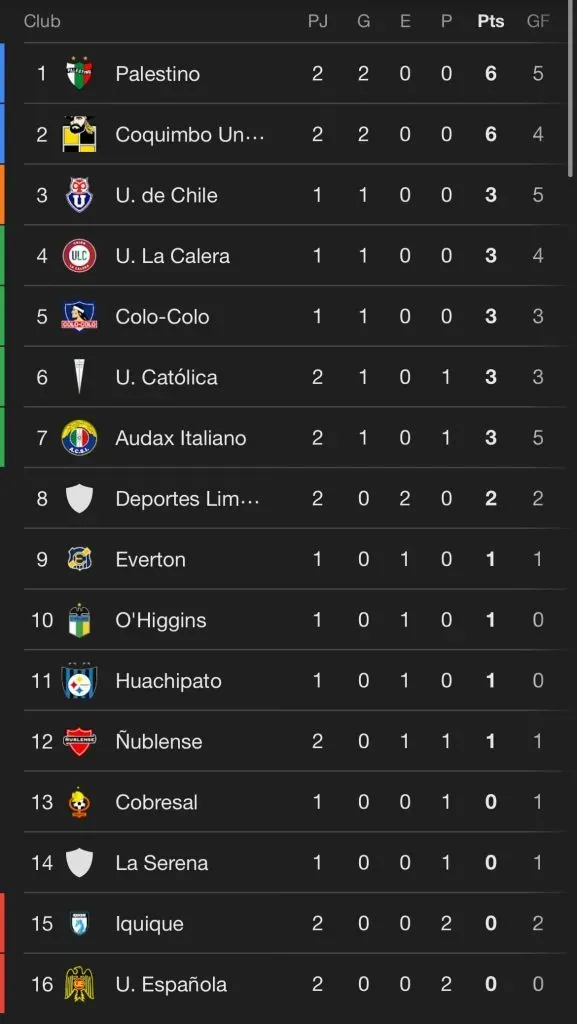
Task: Select the Everton club badge
Action: [x=80, y=559]
